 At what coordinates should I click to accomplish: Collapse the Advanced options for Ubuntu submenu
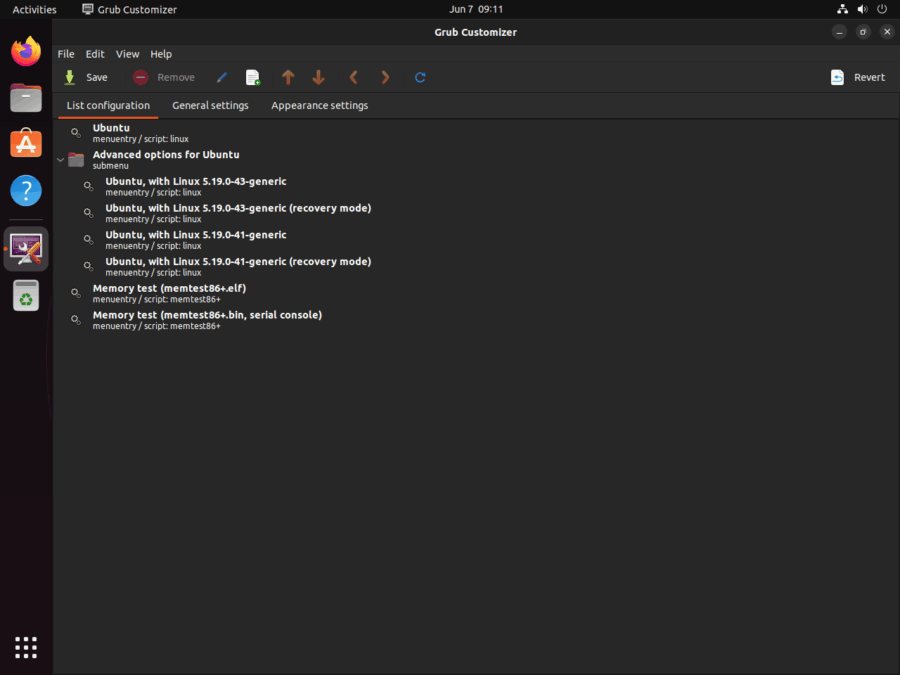click(x=60, y=159)
